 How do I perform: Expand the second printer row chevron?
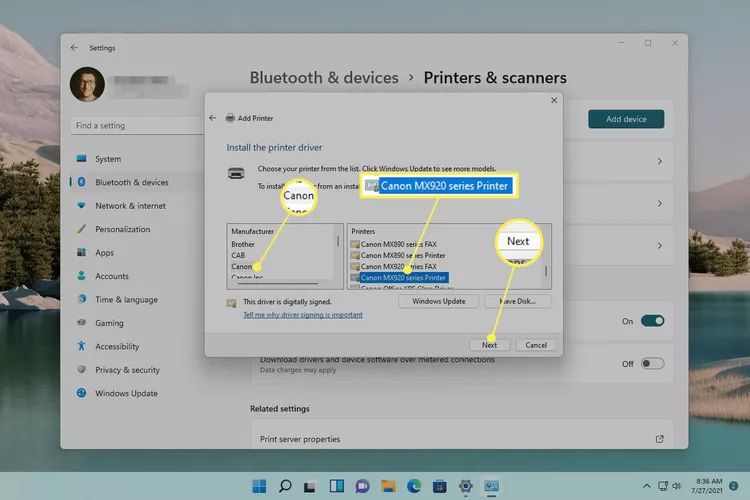[660, 203]
